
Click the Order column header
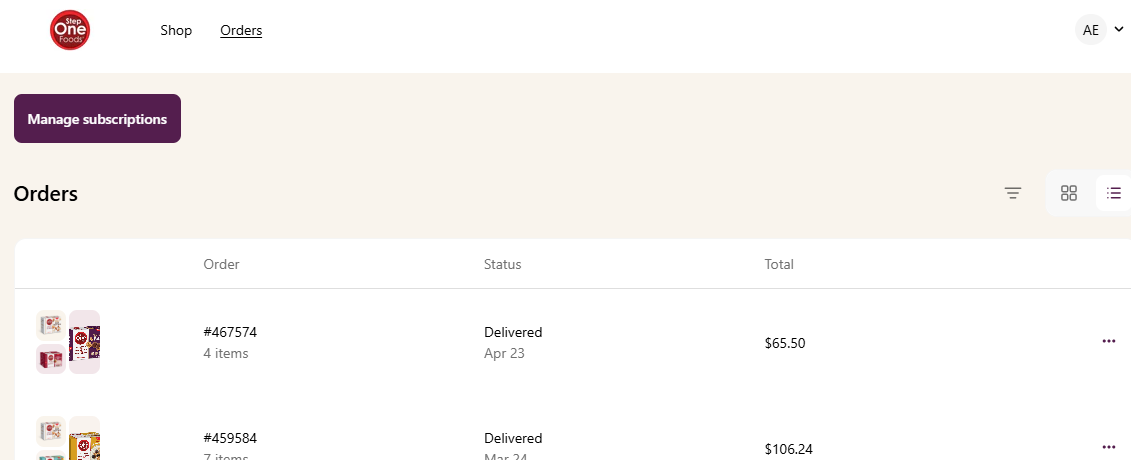point(221,264)
